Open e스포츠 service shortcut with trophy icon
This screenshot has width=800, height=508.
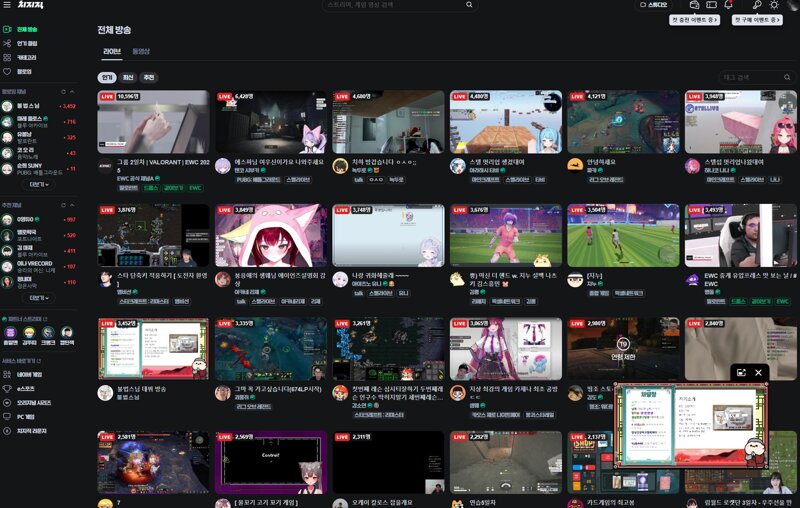click(19, 389)
